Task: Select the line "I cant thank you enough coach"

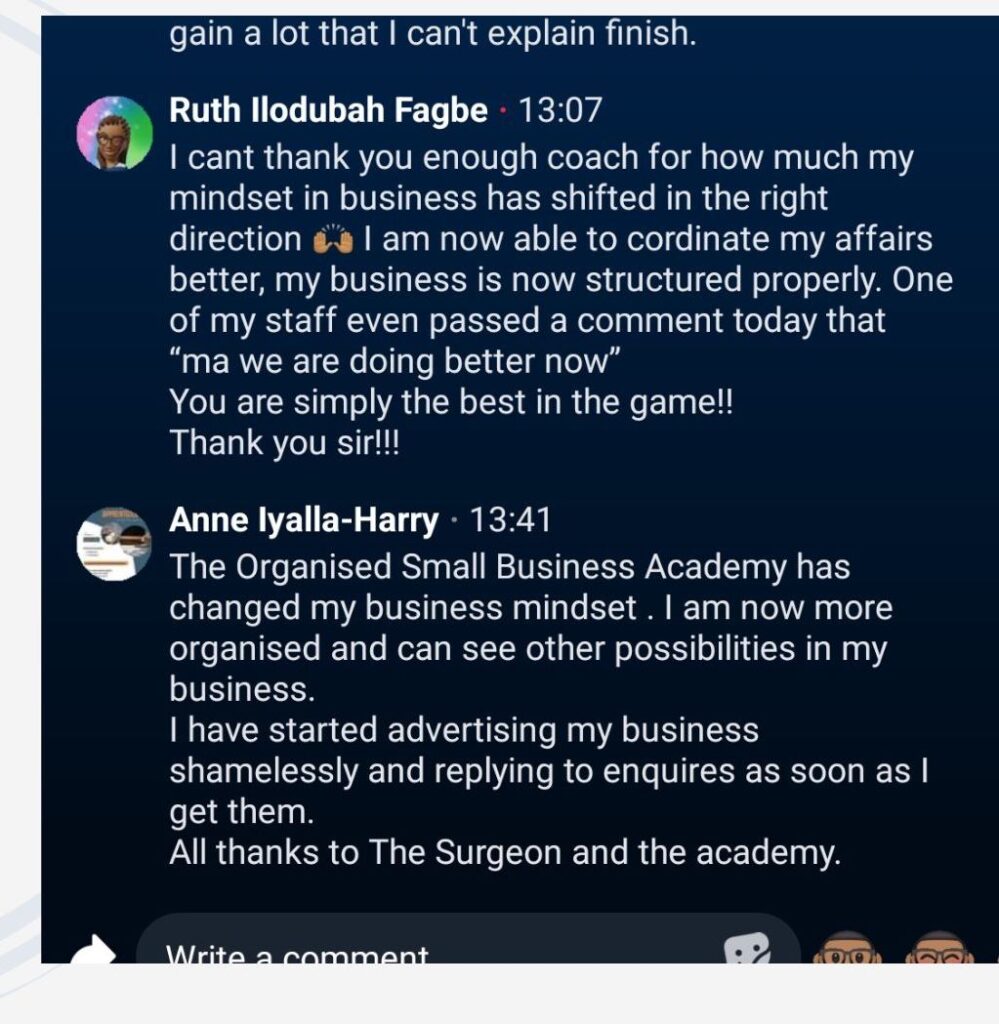Action: tap(540, 158)
